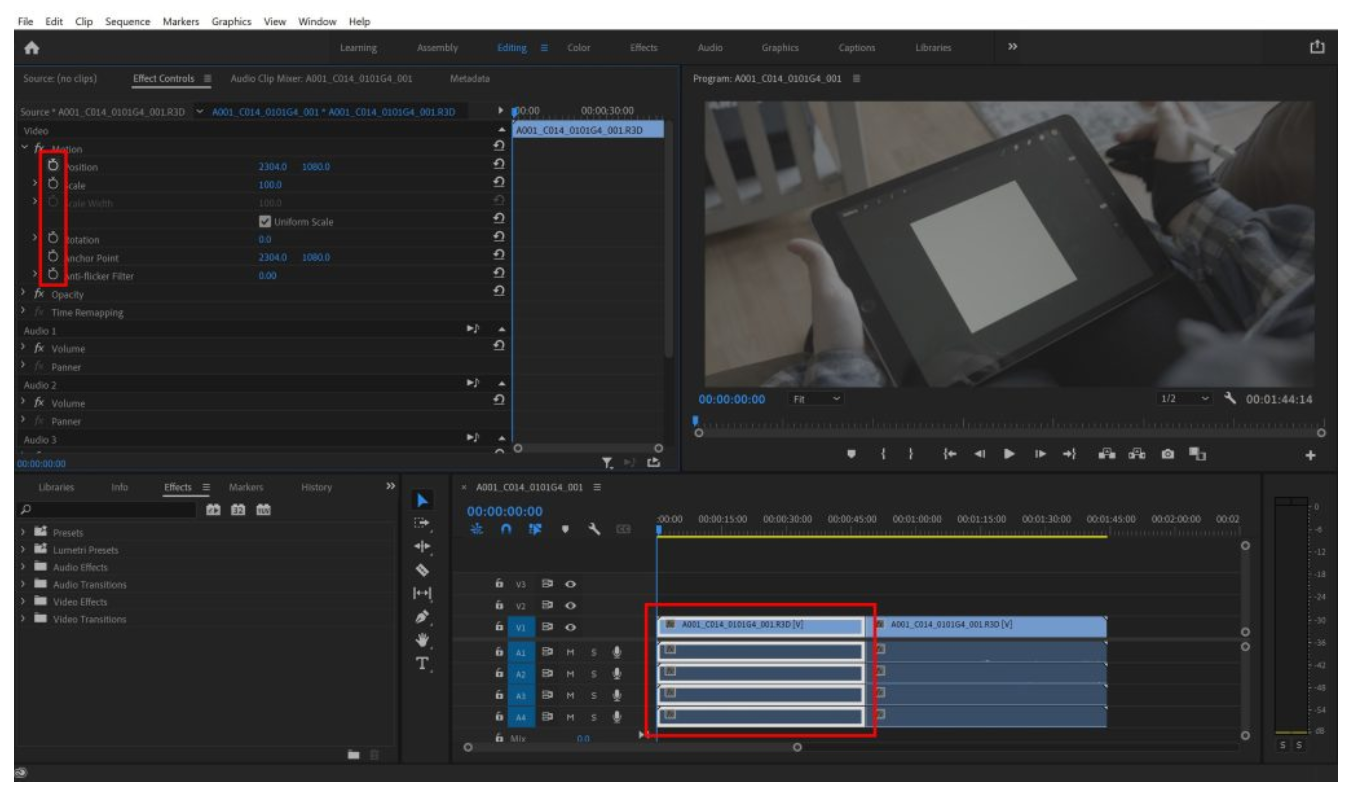The width and height of the screenshot is (1356, 804).
Task: Grab the Hand tool
Action: coord(421,639)
